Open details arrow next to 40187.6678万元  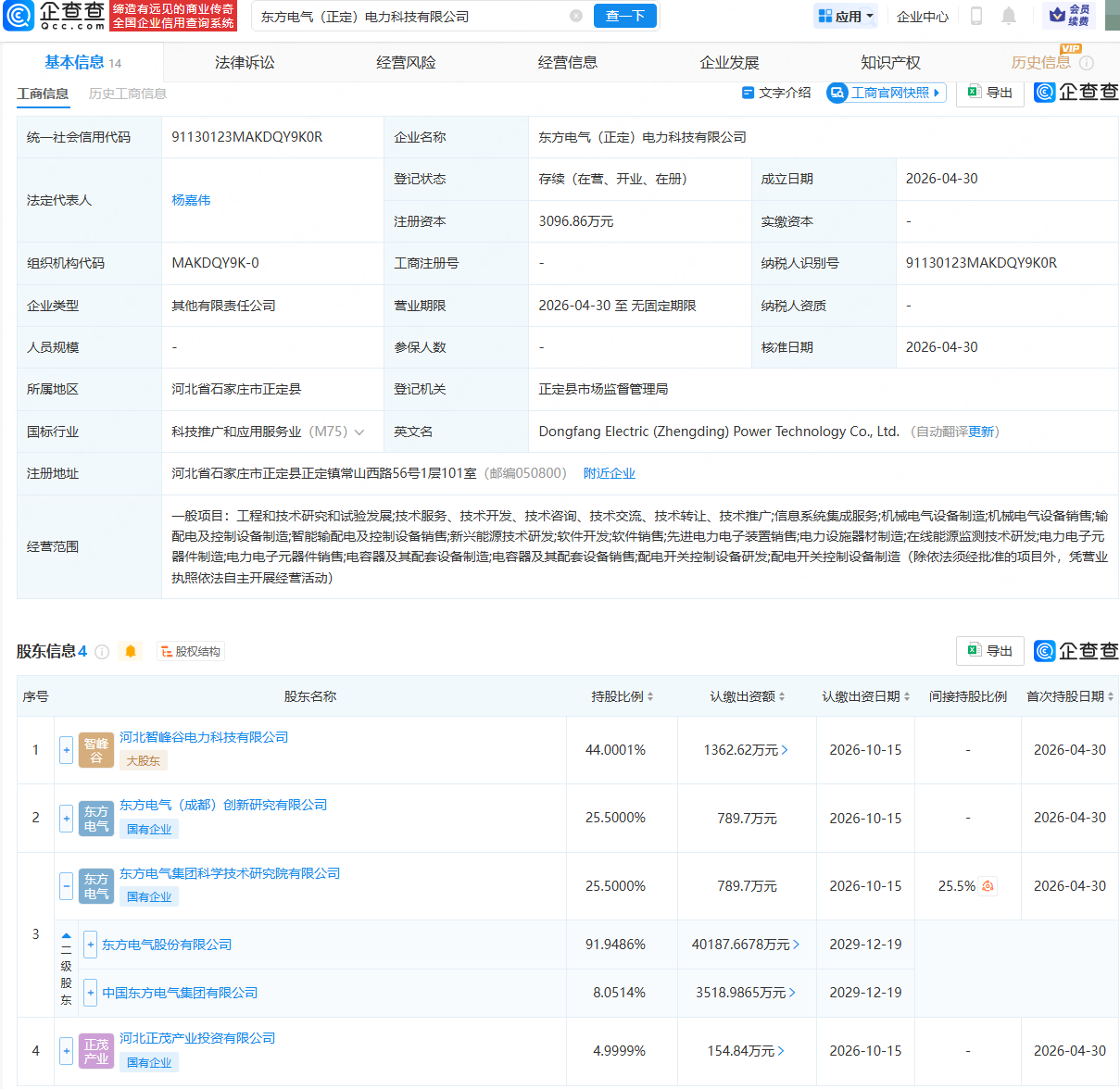pos(796,945)
